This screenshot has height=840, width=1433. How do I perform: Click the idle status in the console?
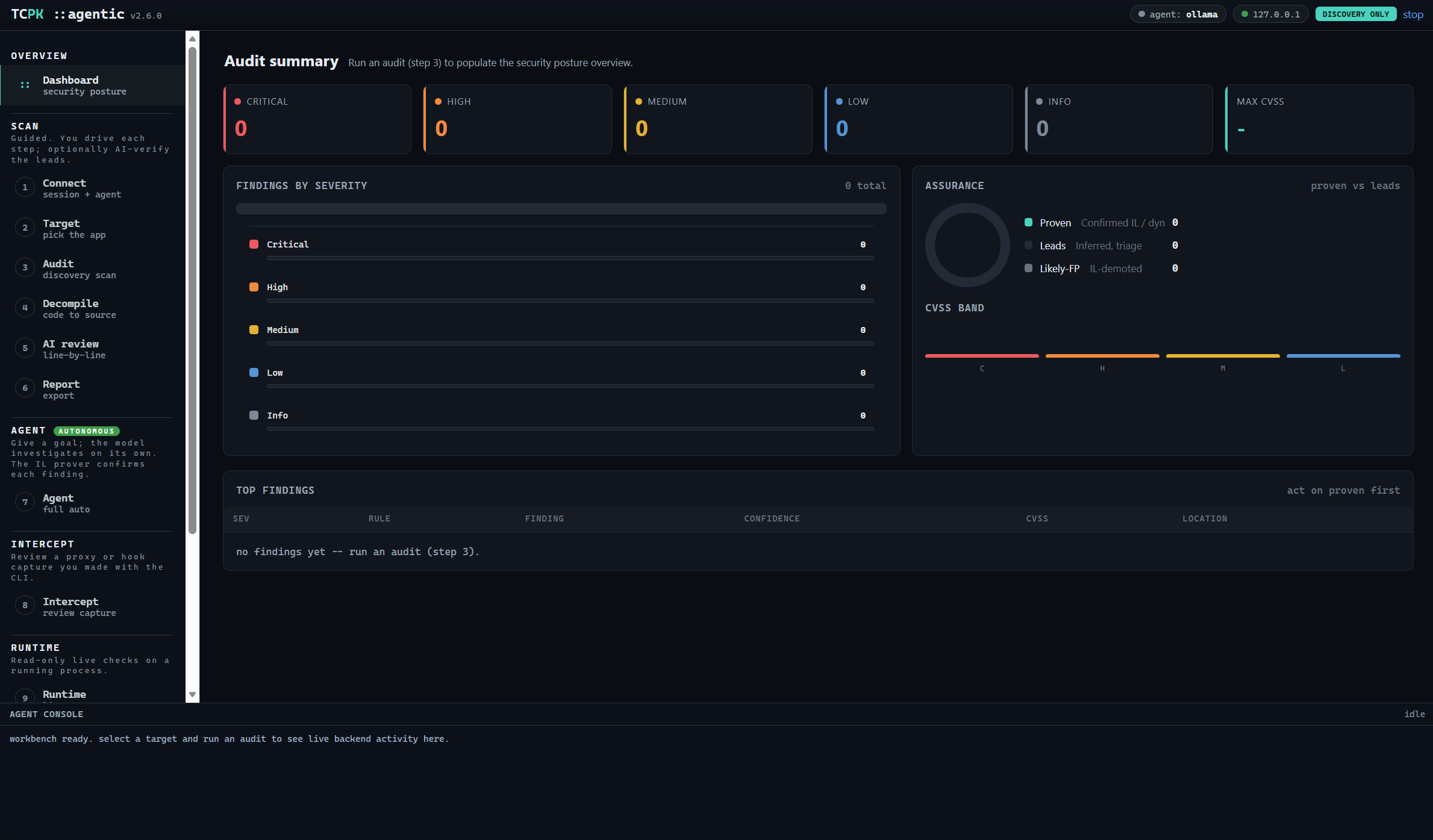pyautogui.click(x=1414, y=714)
